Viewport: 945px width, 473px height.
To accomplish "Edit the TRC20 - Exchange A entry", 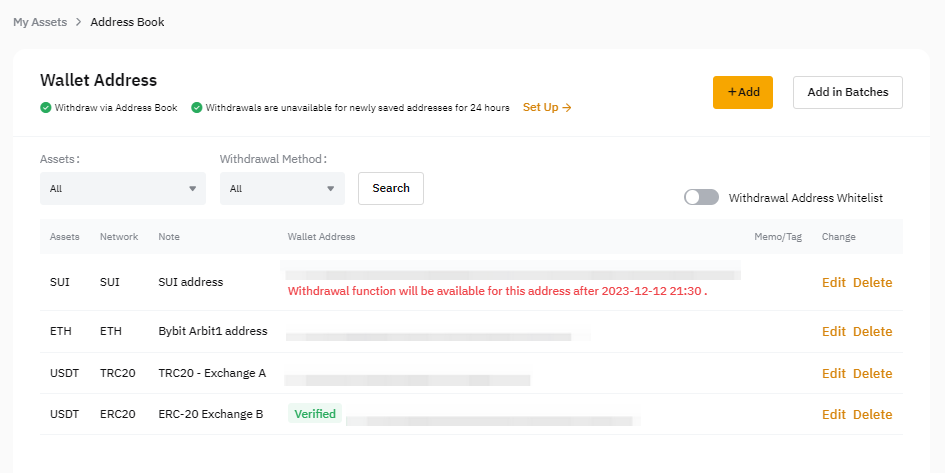I will [833, 374].
